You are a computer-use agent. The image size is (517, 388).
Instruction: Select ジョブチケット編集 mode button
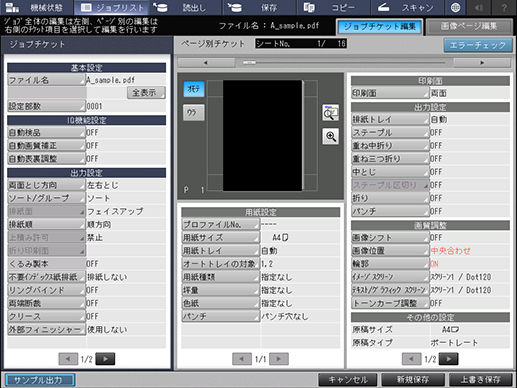(380, 27)
